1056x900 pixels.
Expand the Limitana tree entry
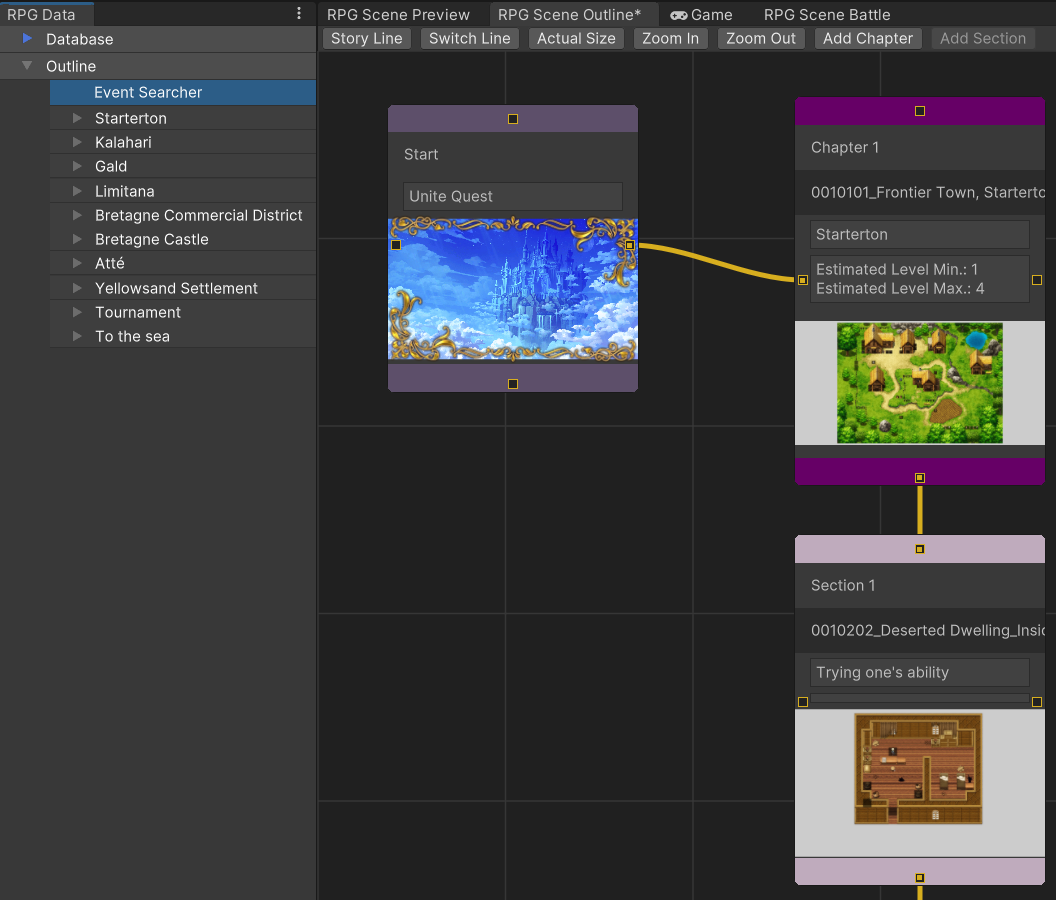[x=77, y=191]
